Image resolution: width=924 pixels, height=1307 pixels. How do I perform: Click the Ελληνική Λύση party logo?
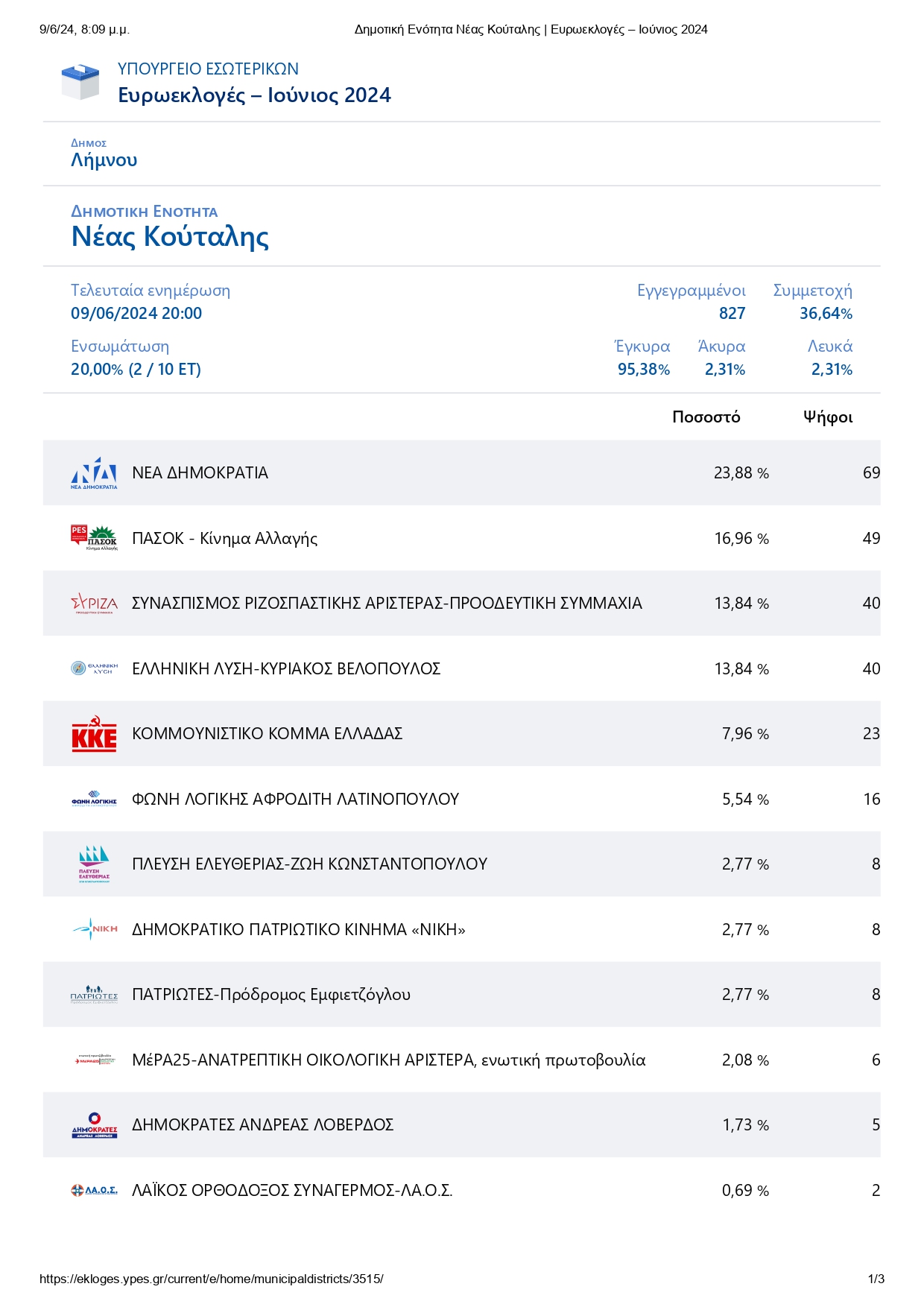pyautogui.click(x=94, y=668)
